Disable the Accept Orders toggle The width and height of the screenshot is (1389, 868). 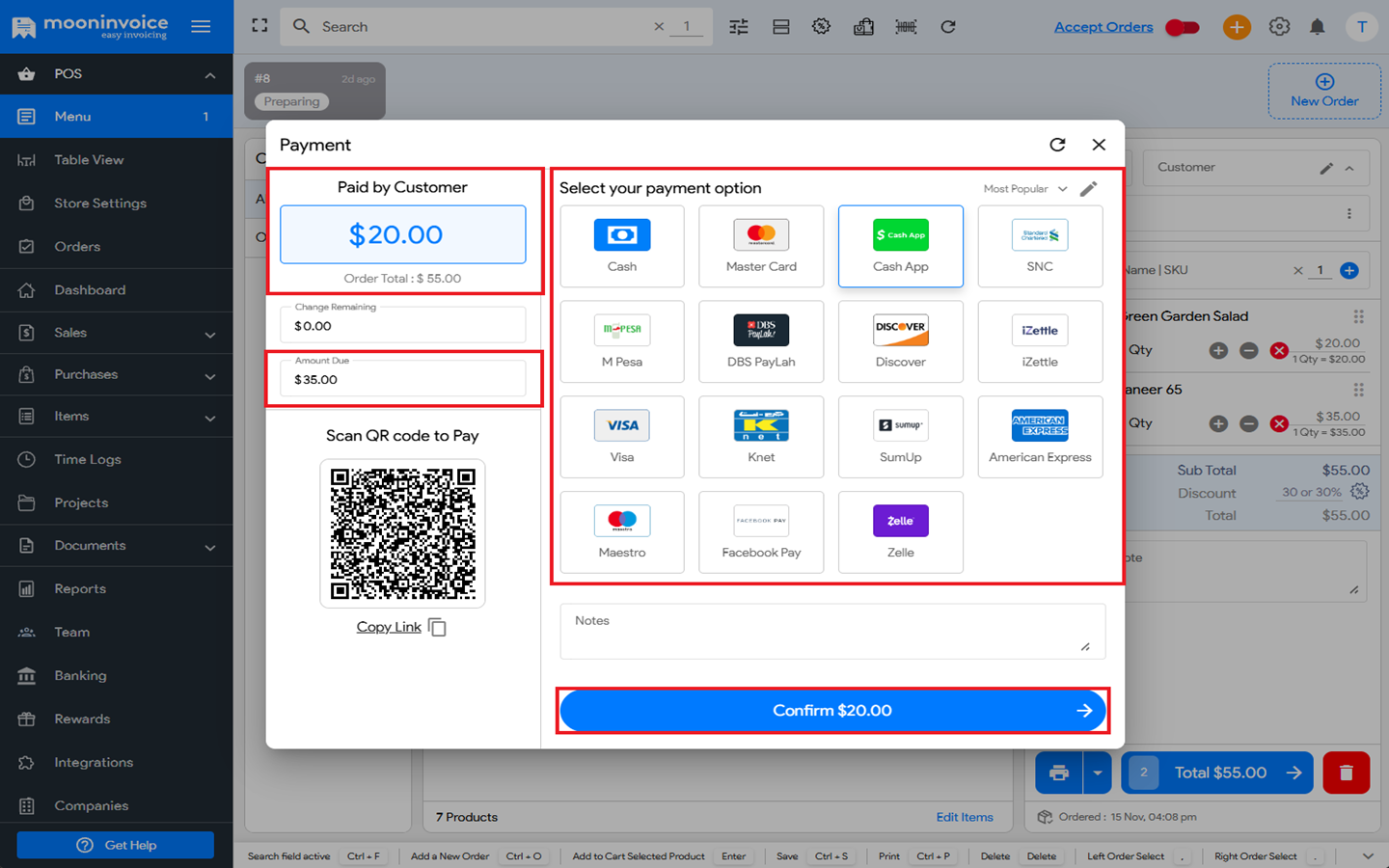(x=1181, y=27)
